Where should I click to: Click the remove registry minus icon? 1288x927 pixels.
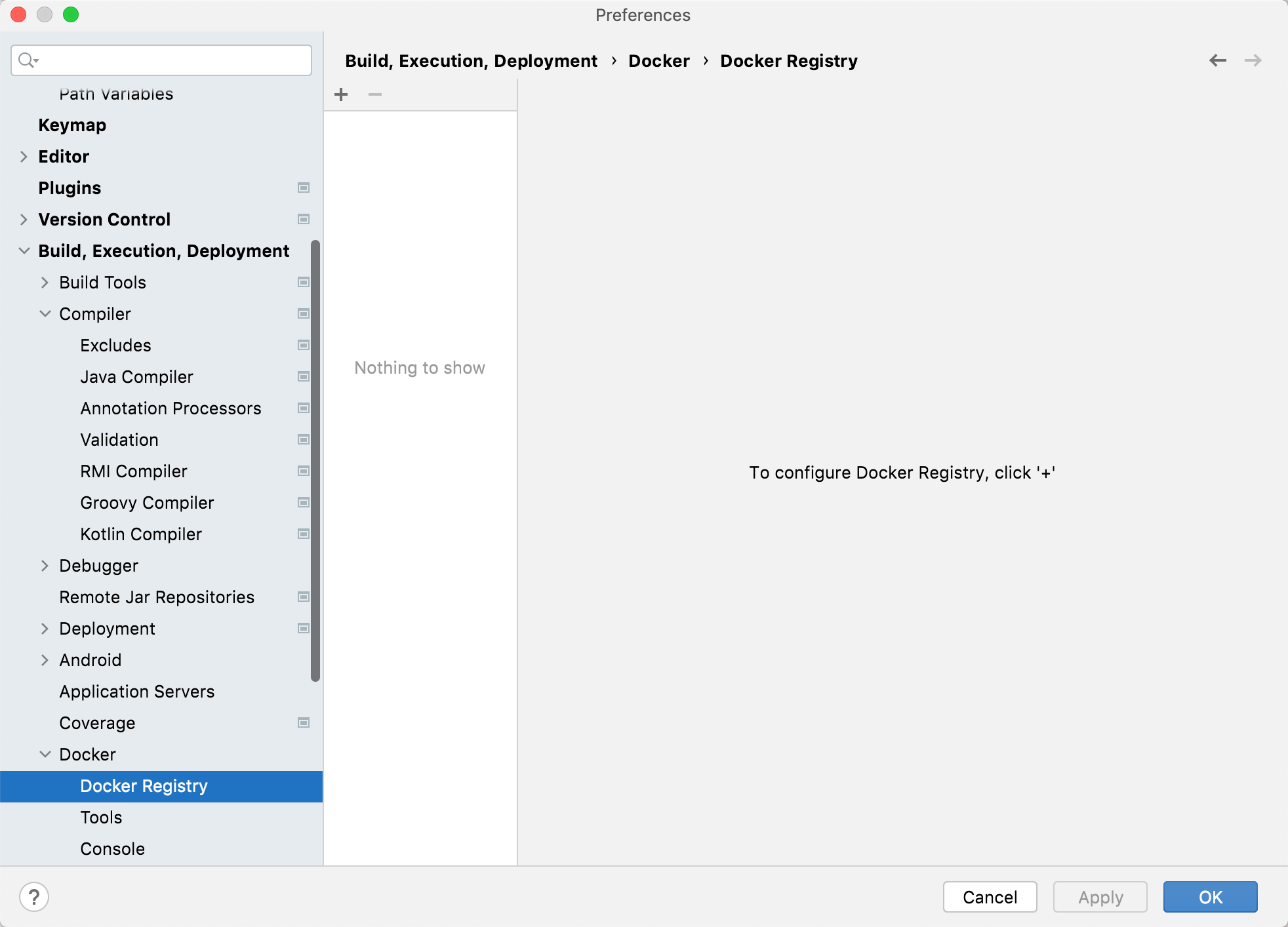[375, 94]
